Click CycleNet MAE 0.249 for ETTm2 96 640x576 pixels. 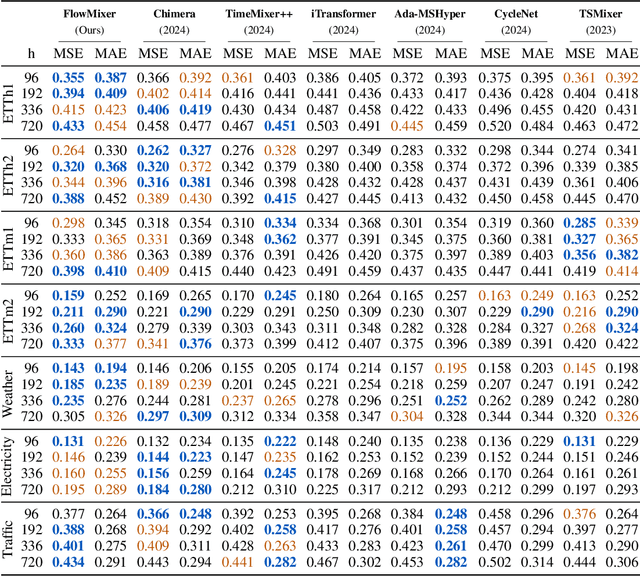point(537,296)
